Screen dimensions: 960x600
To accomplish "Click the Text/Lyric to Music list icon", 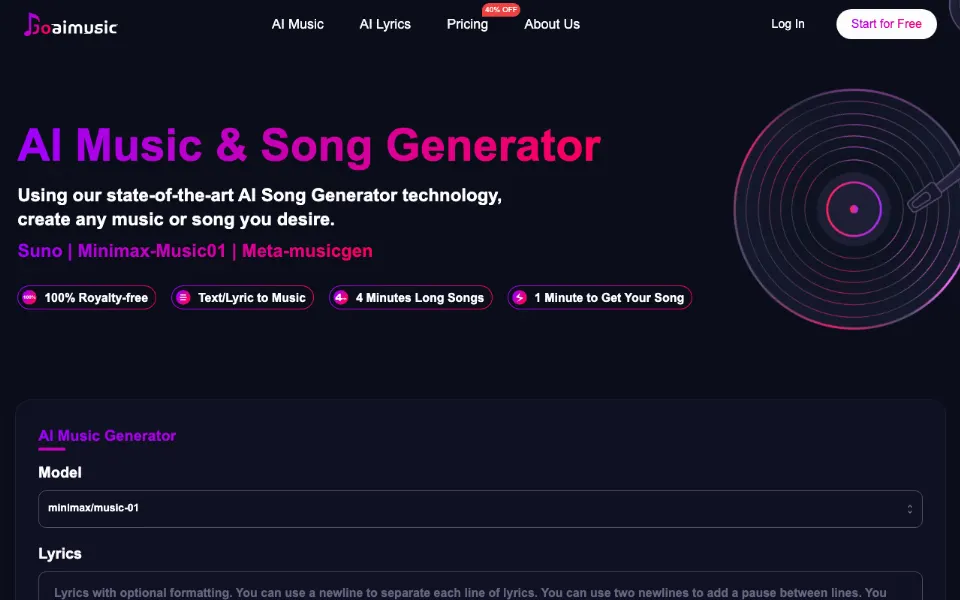I will click(x=183, y=298).
